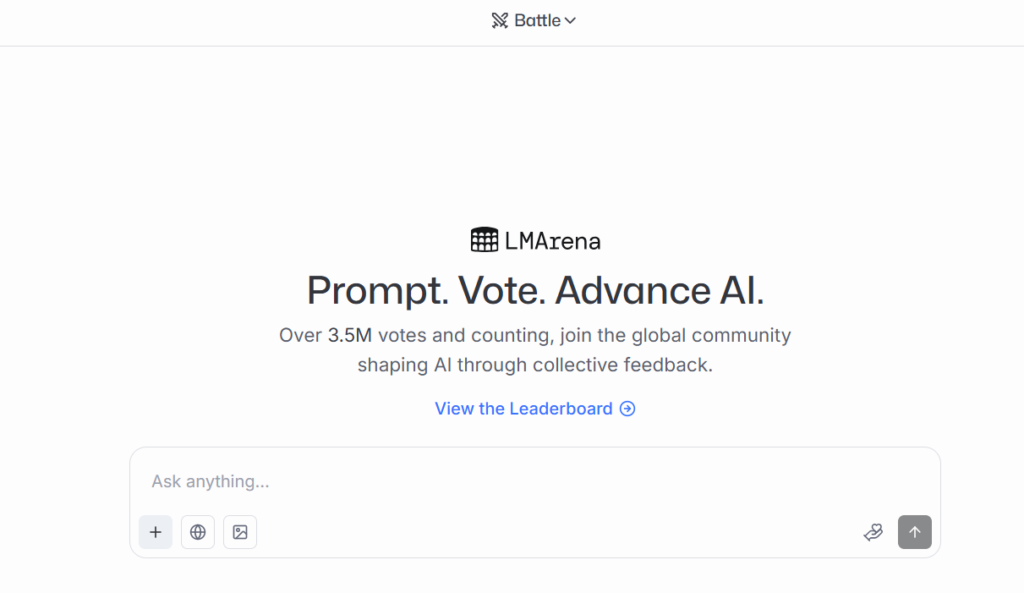Toggle image generation icon in prompt box
Image resolution: width=1024 pixels, height=593 pixels.
pyautogui.click(x=240, y=532)
